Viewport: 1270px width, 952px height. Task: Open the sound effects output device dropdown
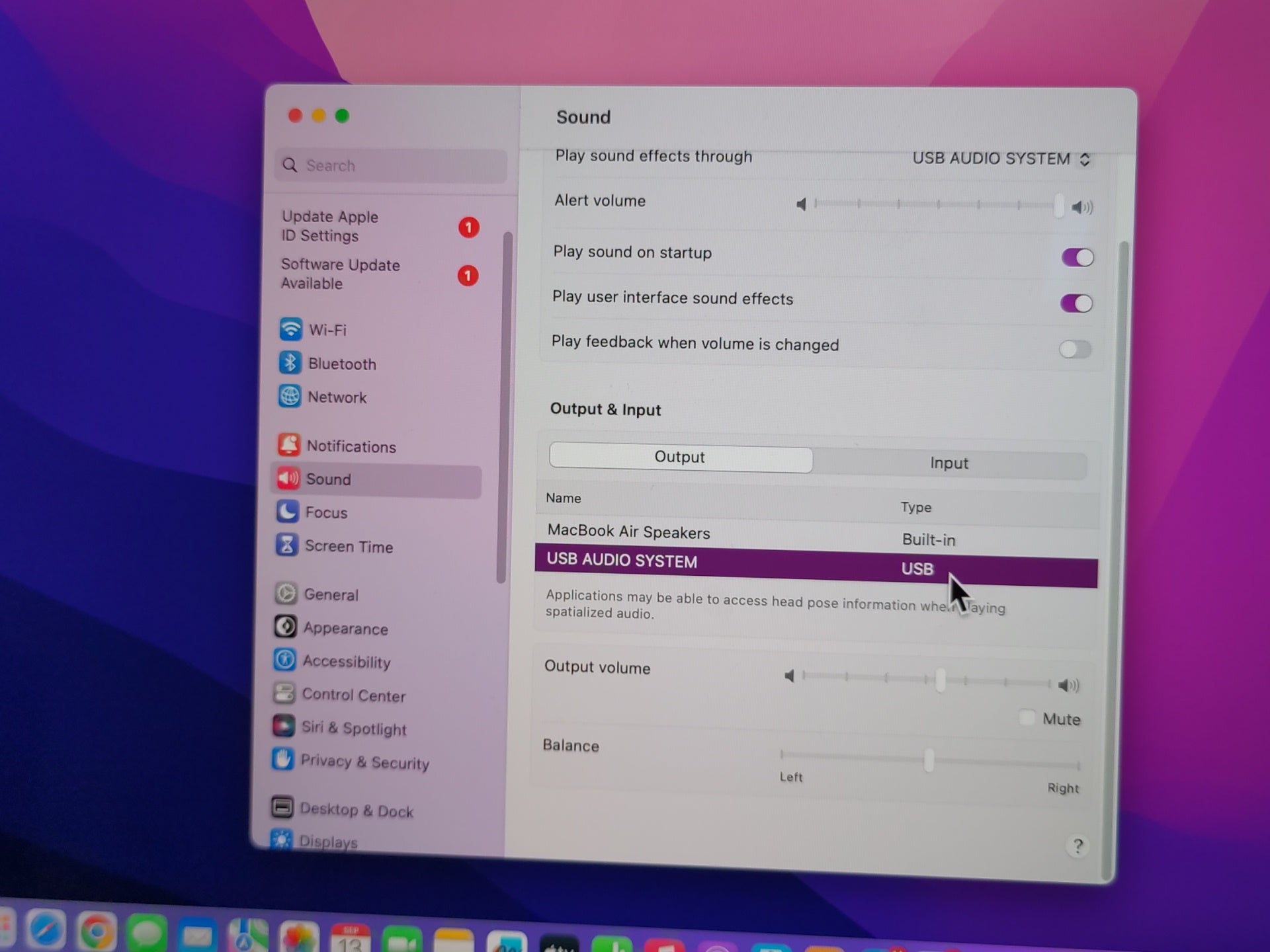(1001, 159)
